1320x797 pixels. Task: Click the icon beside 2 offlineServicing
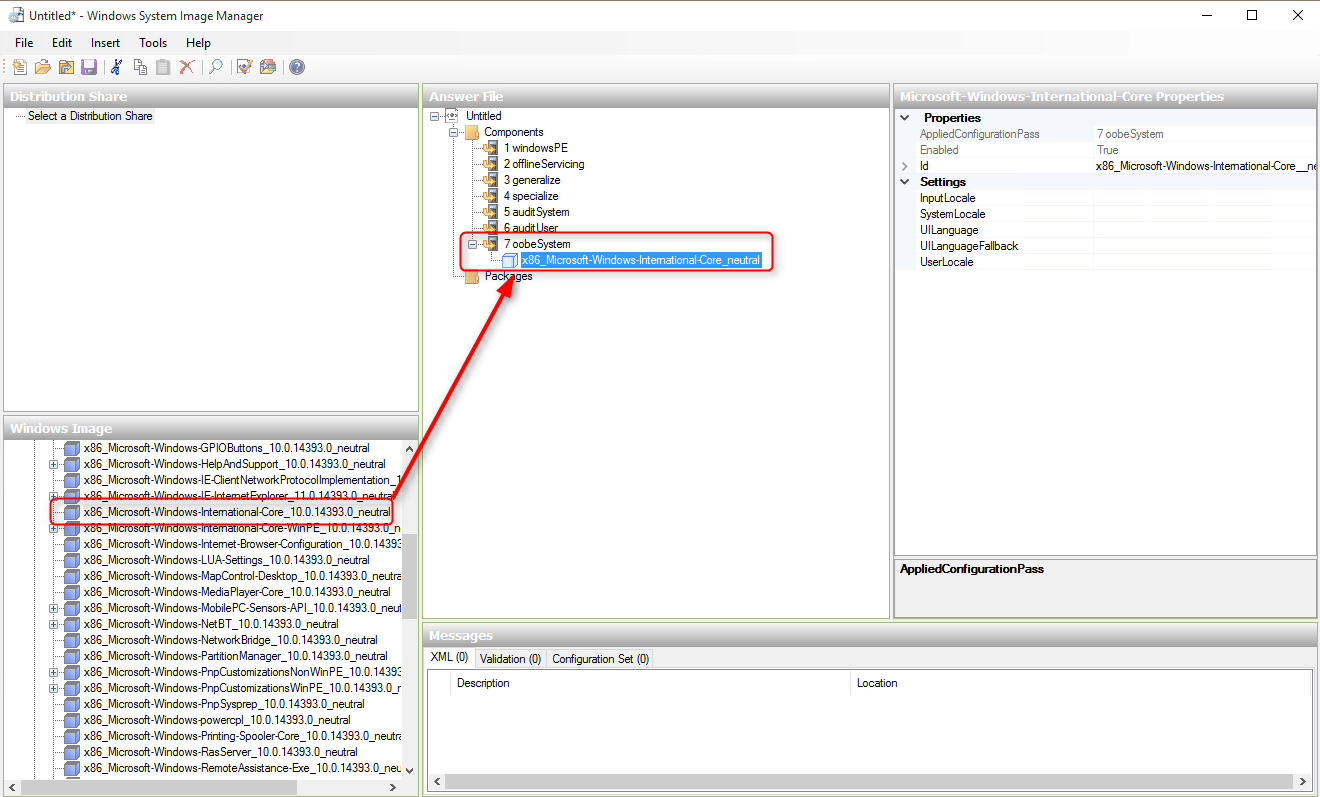(490, 164)
